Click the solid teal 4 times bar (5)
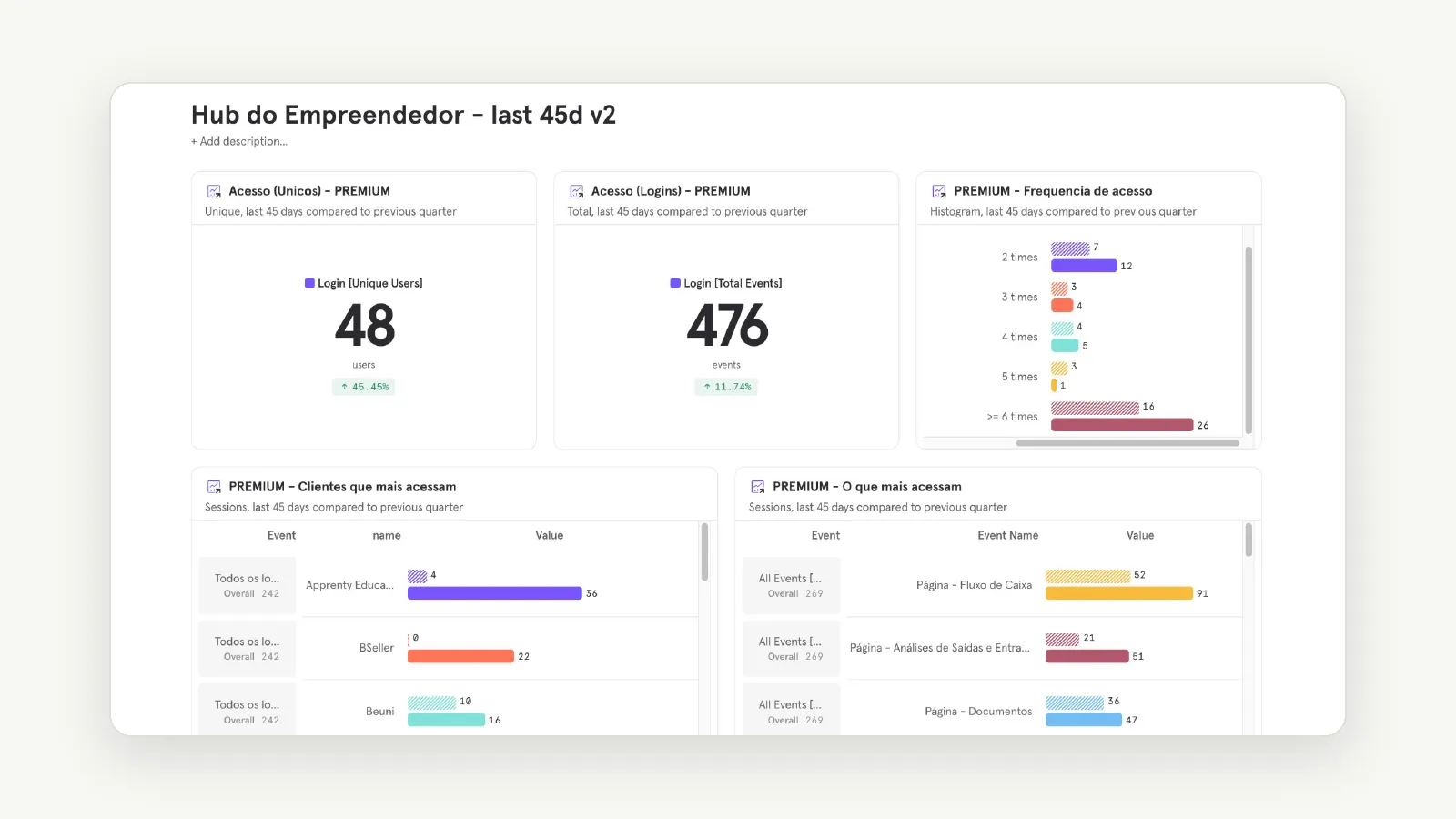Image resolution: width=1456 pixels, height=819 pixels. 1065,346
